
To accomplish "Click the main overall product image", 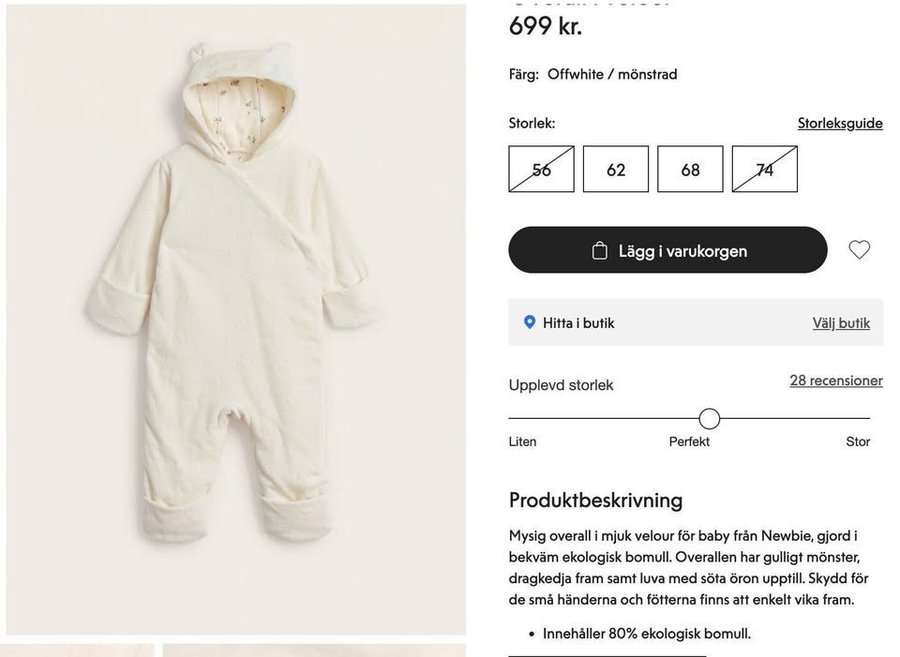I will 236,320.
